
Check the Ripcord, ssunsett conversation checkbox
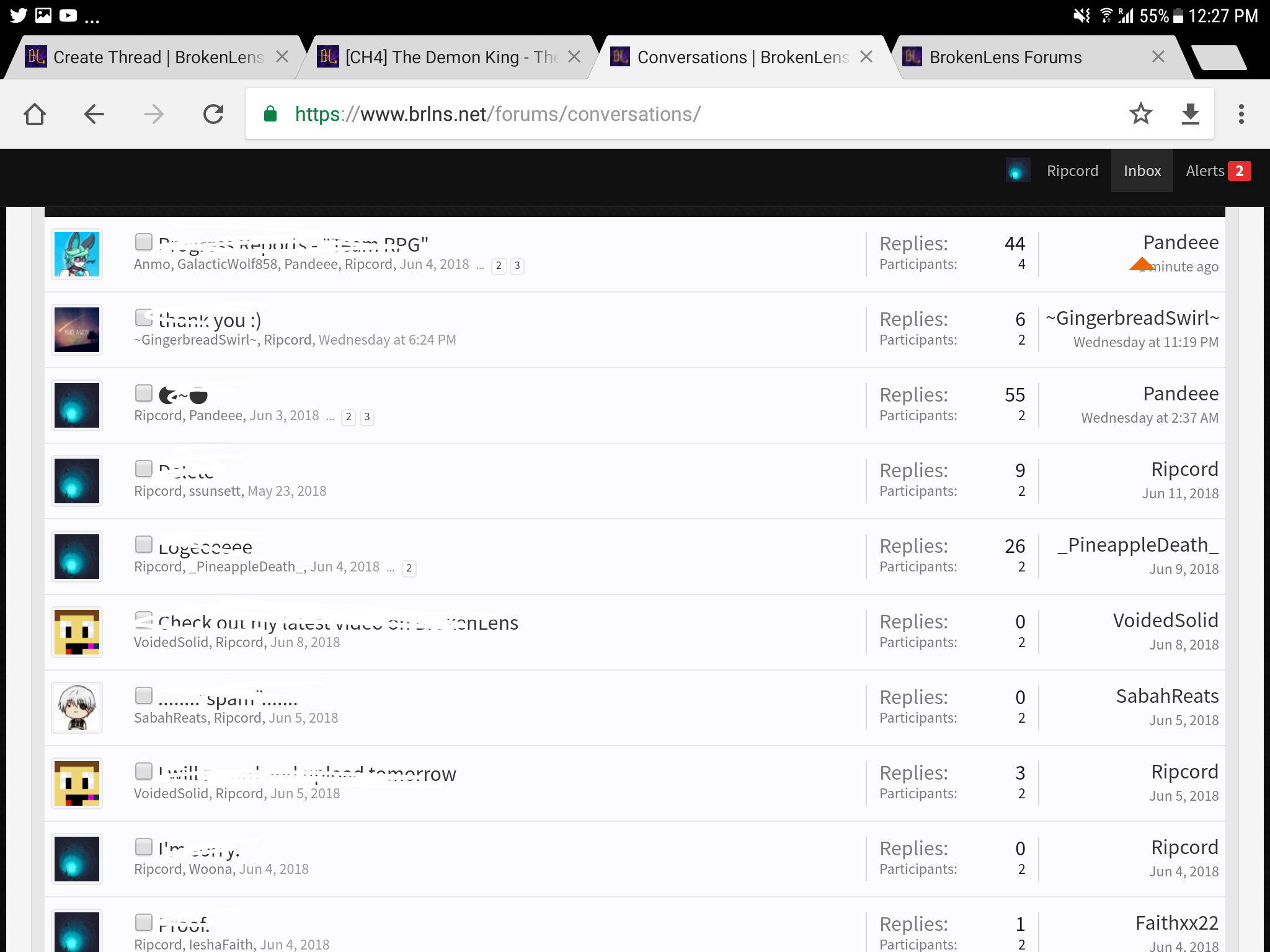[x=144, y=469]
